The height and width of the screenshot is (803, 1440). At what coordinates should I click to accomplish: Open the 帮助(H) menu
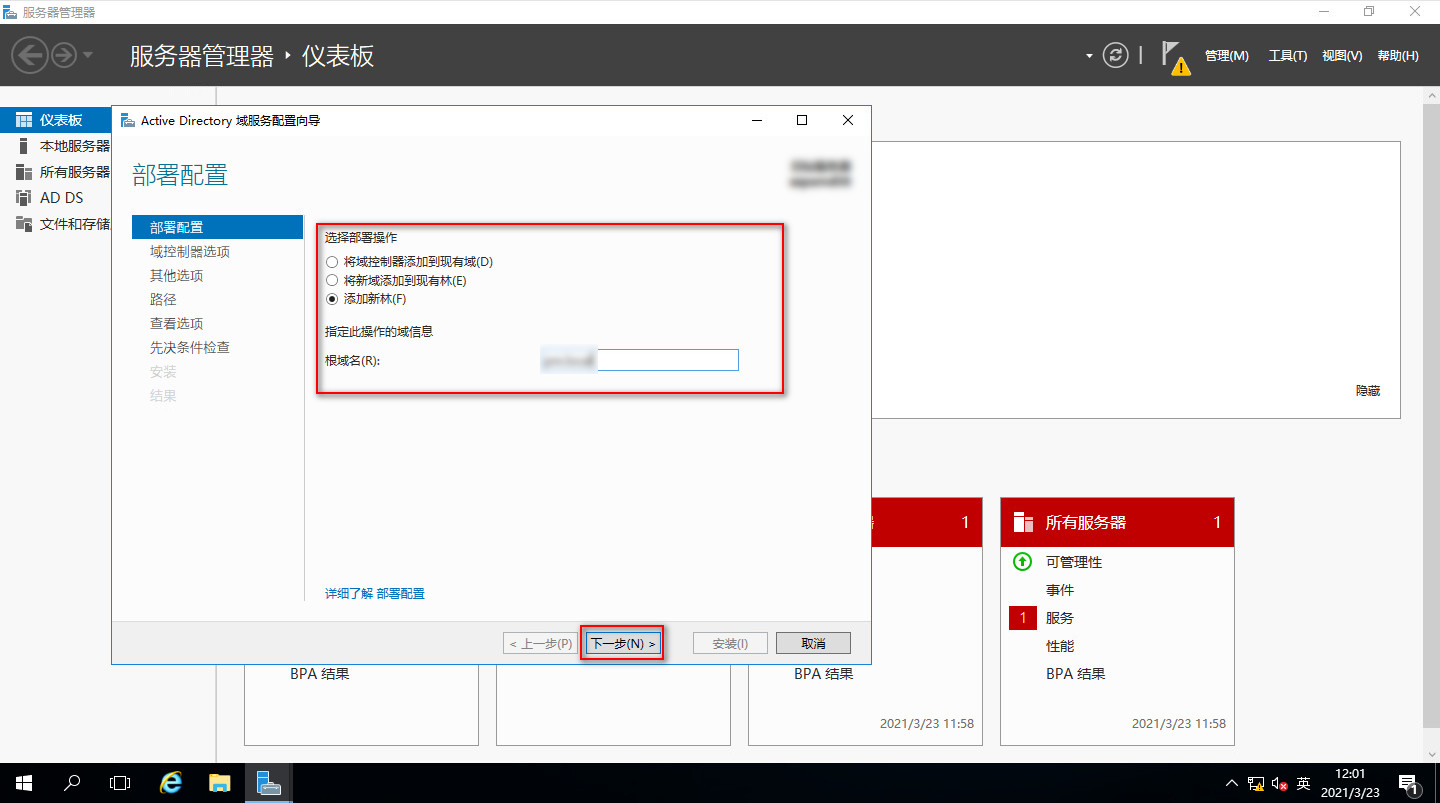pos(1398,56)
